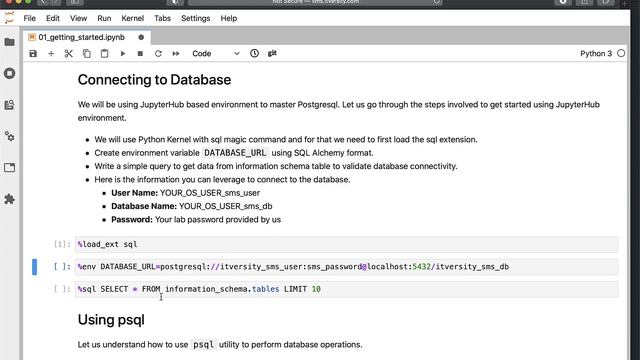This screenshot has width=640, height=360.
Task: Open the Git sidebar panel icon
Action: coord(9,105)
